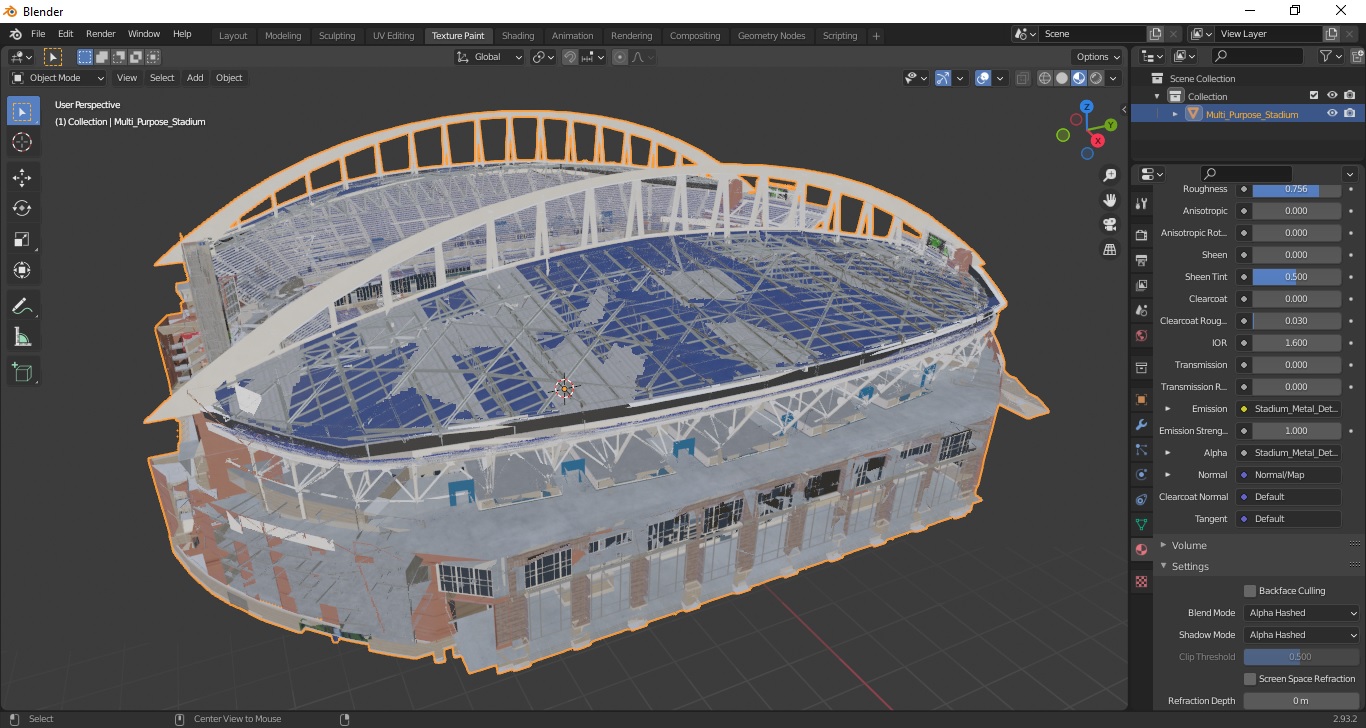Screen dimensions: 1366x728
Task: Choose the Annotate tool
Action: click(x=22, y=305)
